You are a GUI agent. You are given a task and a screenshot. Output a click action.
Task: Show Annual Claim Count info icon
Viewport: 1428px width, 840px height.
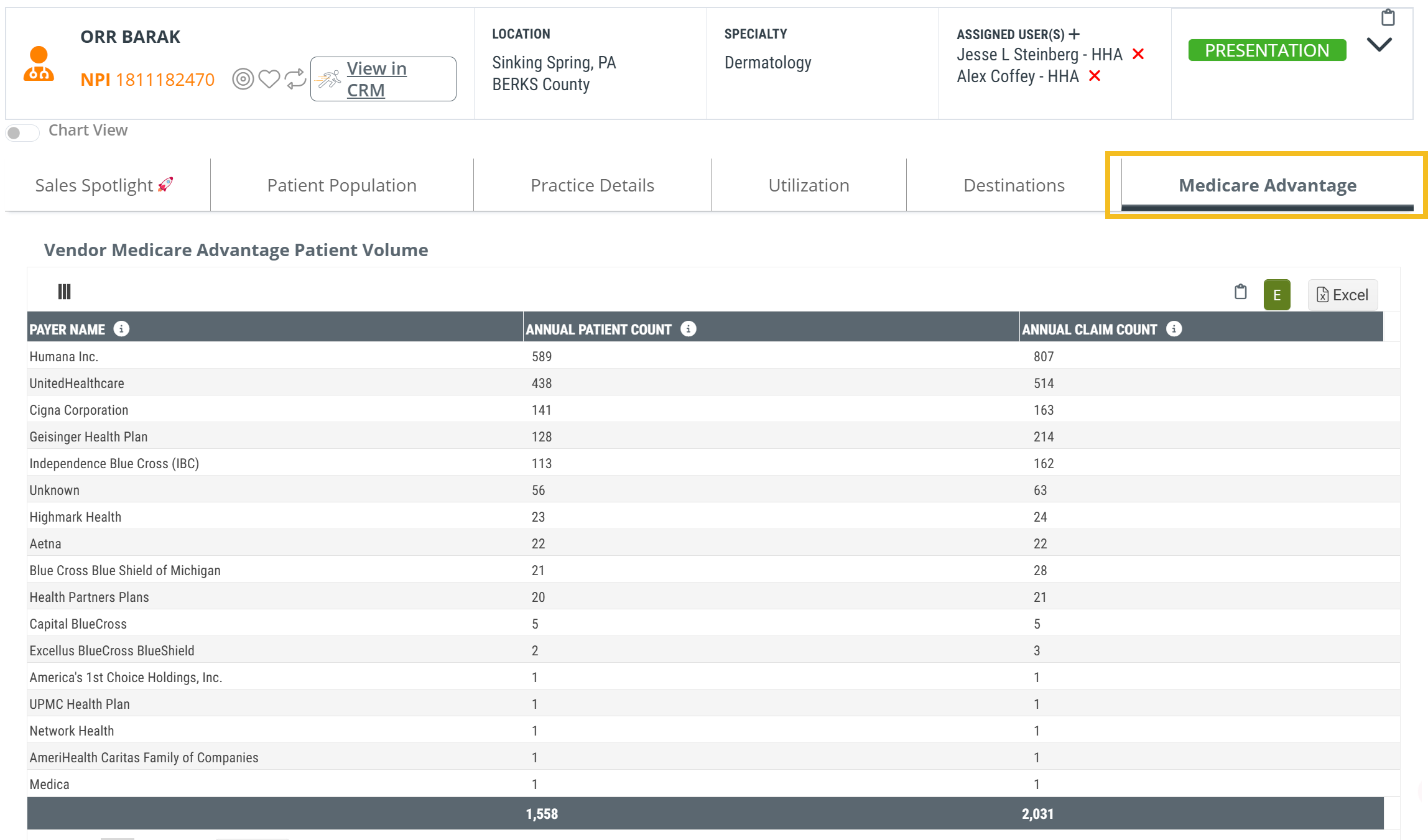tap(1174, 329)
